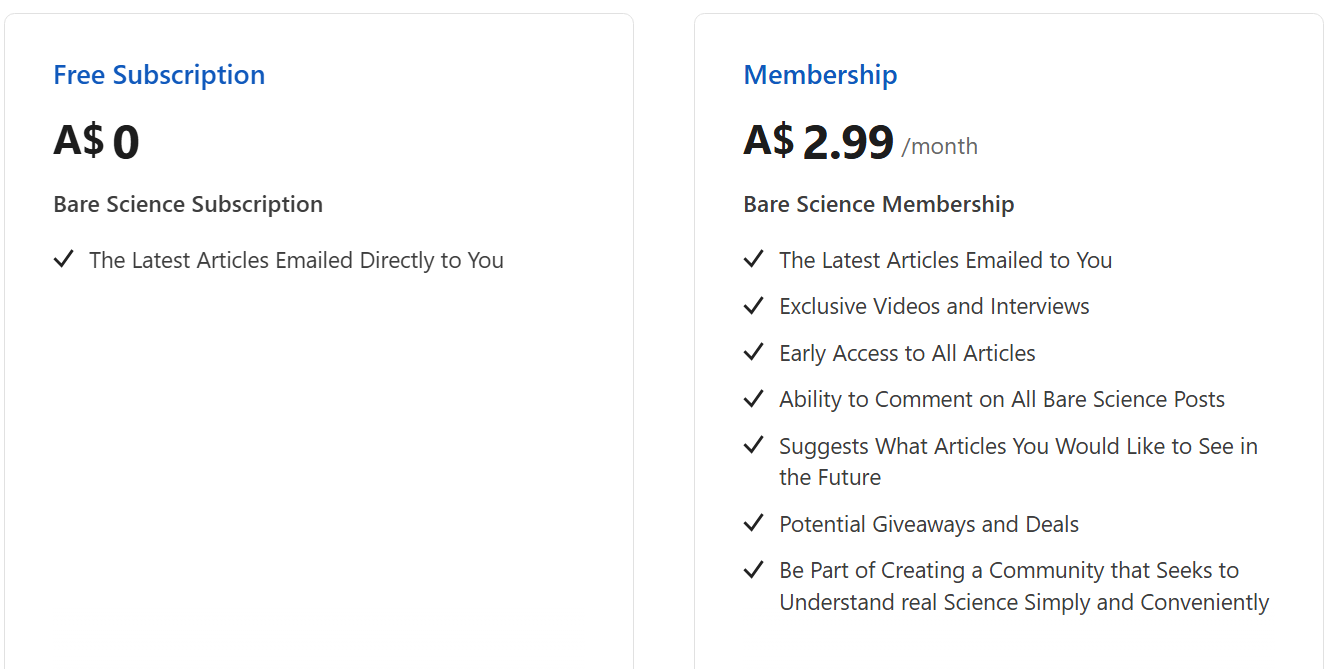Click the checkmark next to Be Part of Creating a Community
This screenshot has height=669, width=1330.
pos(754,570)
